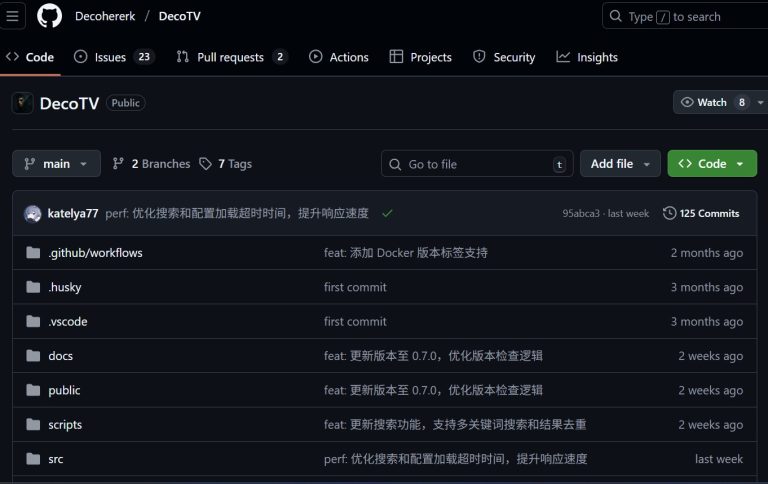View the 7 Tags list
This screenshot has width=768, height=484.
point(225,164)
